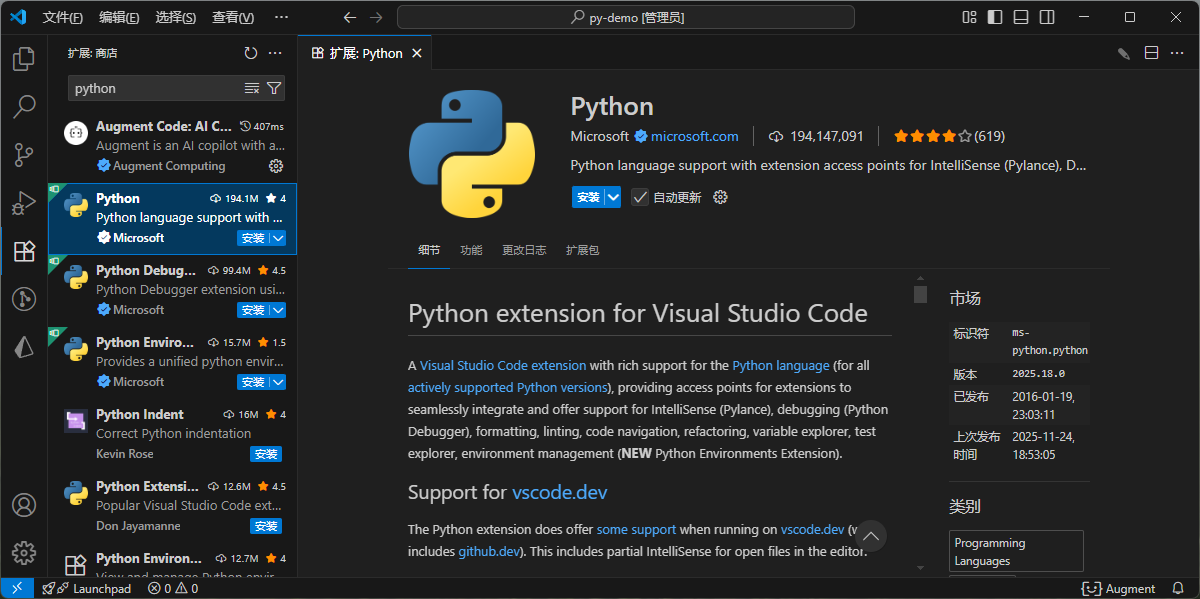The image size is (1200, 599).
Task: Clear extension search results icon
Action: coord(252,88)
